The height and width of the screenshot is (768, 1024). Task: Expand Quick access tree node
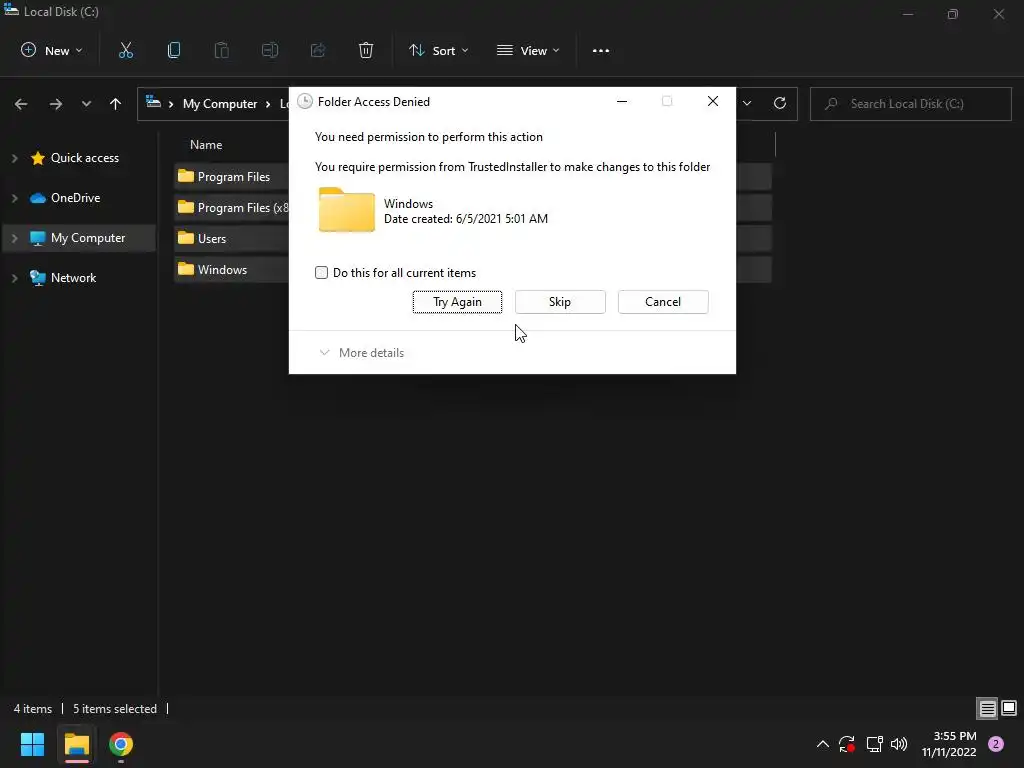click(x=15, y=158)
